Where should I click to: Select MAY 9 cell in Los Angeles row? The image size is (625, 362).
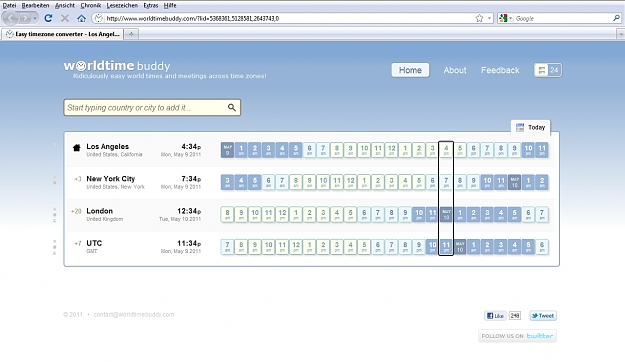(x=227, y=150)
